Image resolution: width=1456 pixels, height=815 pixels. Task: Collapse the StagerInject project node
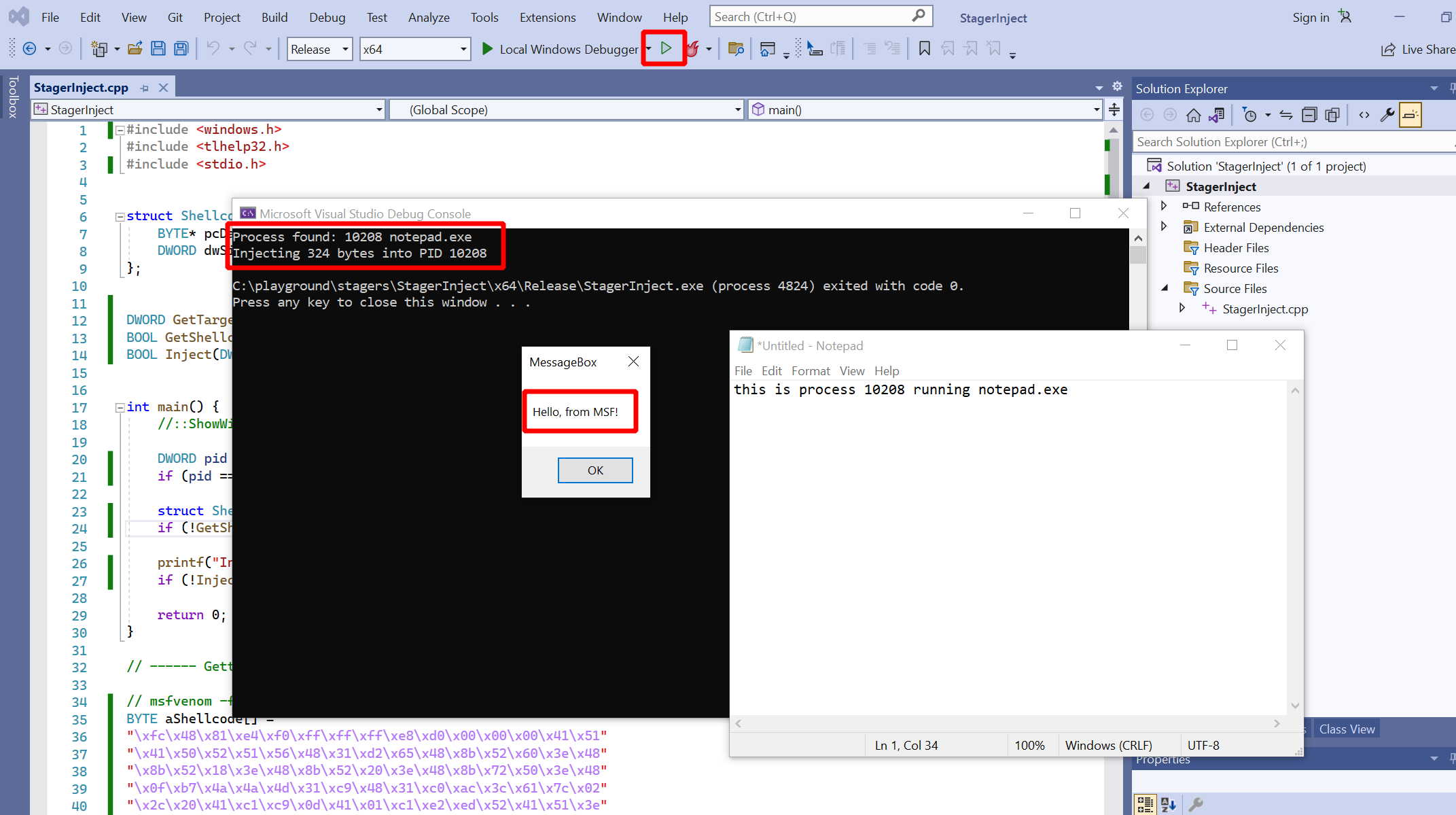(x=1147, y=186)
